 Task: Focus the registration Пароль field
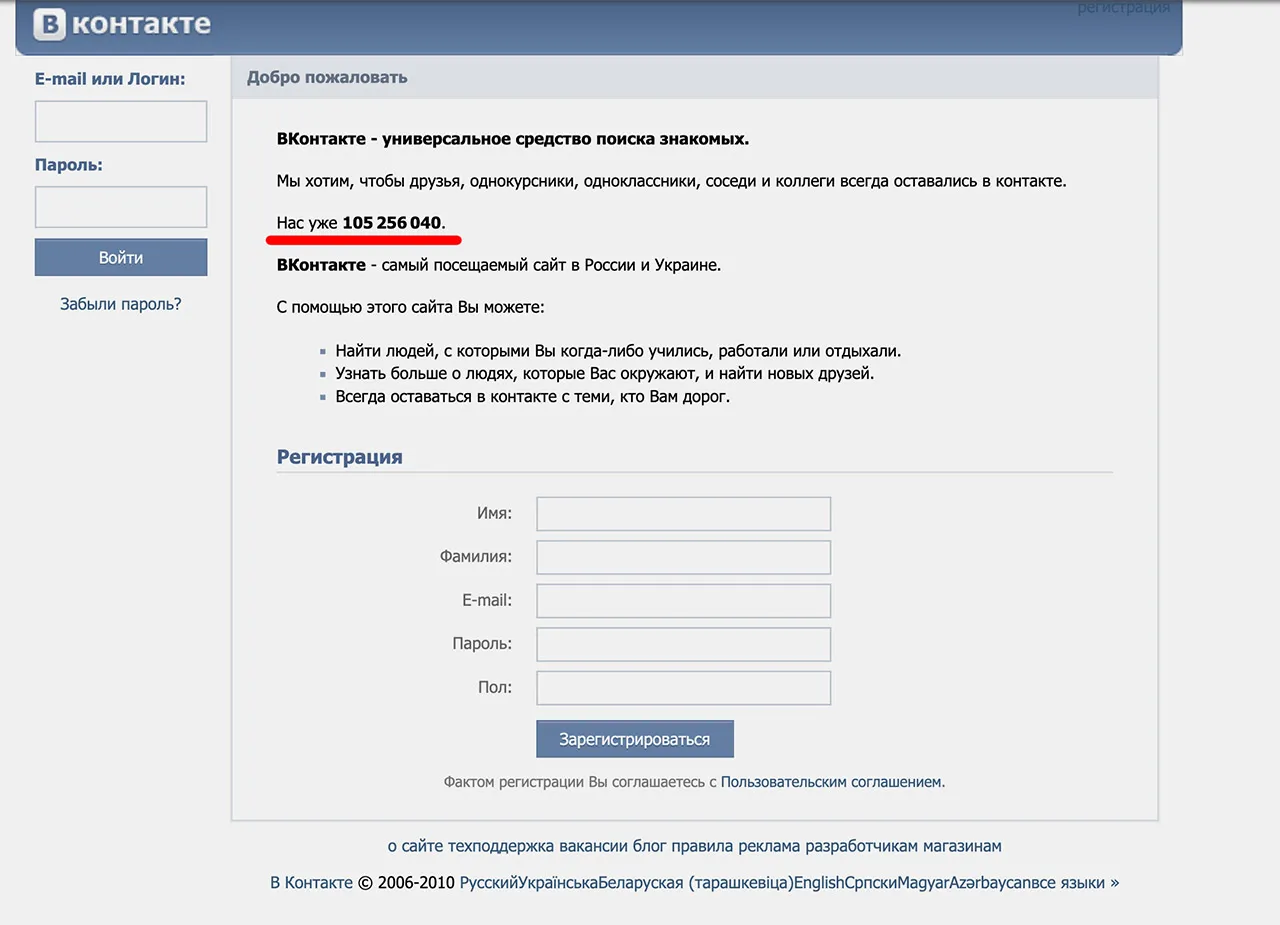[684, 644]
